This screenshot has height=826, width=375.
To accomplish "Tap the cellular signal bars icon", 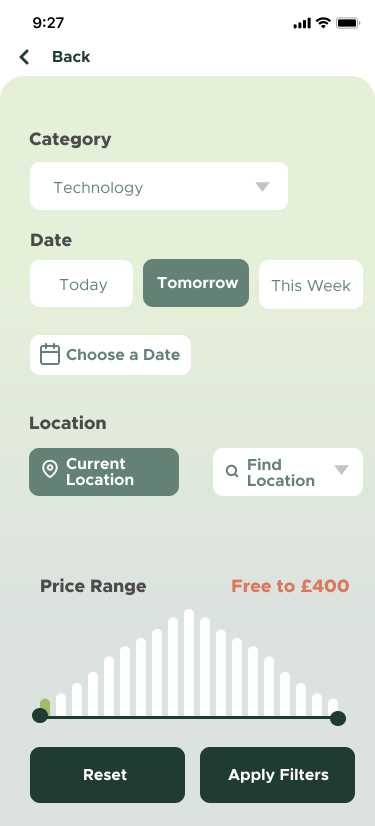I will pyautogui.click(x=302, y=24).
